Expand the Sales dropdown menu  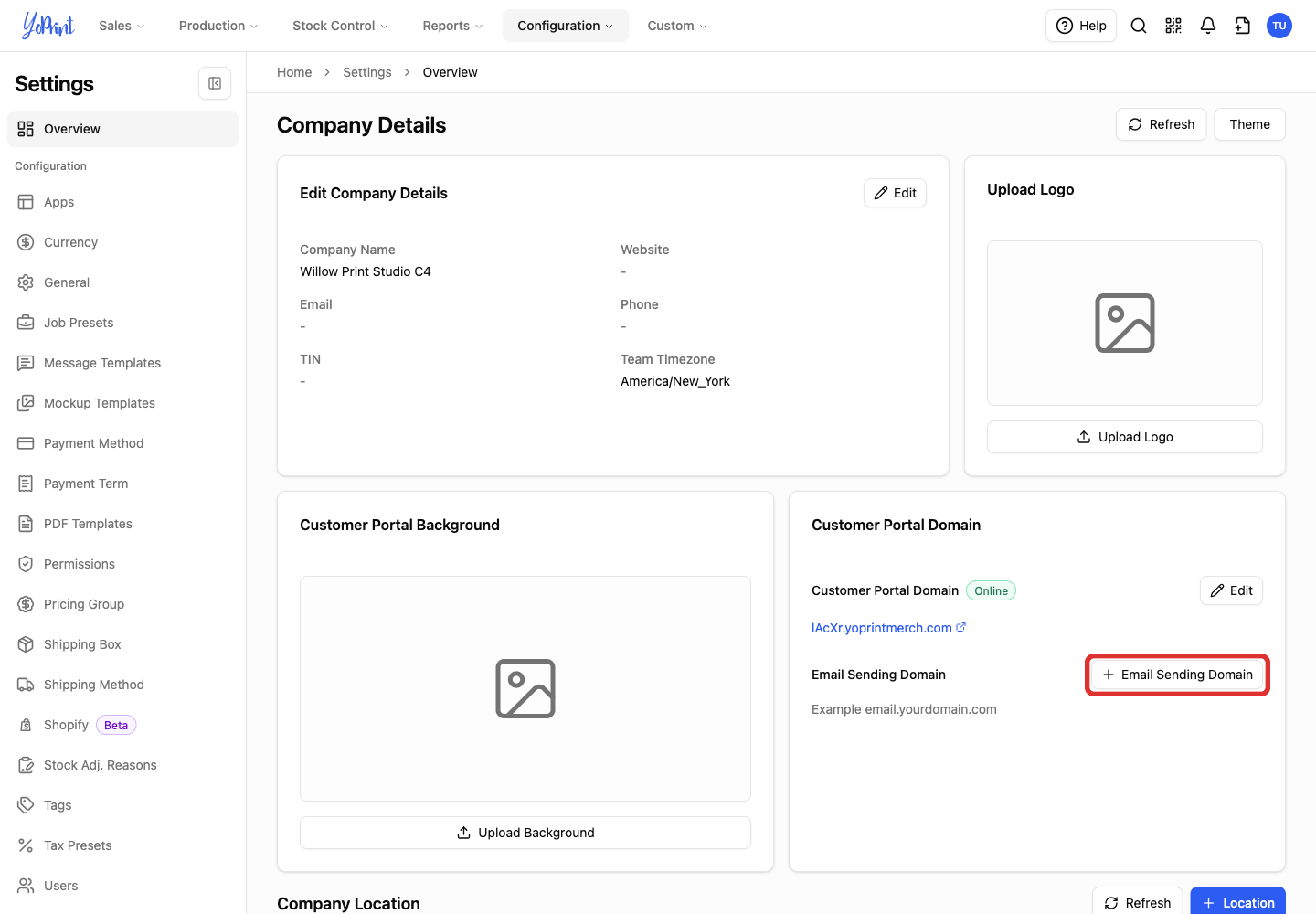[122, 26]
